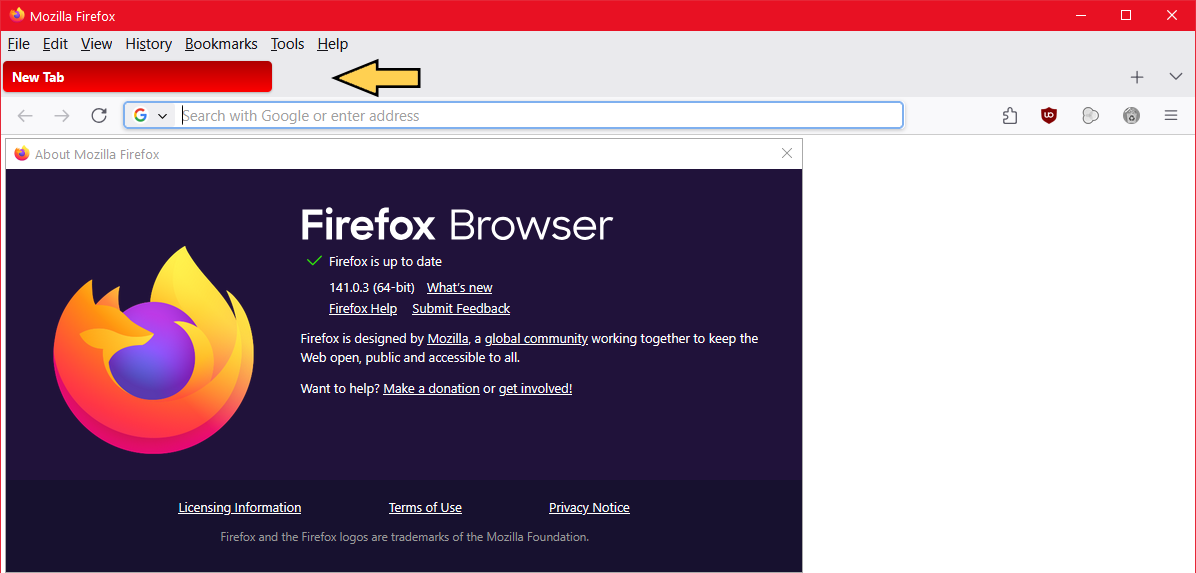The image size is (1196, 573).
Task: Click the 141.0.3 (64-bit) version text
Action: (x=371, y=288)
